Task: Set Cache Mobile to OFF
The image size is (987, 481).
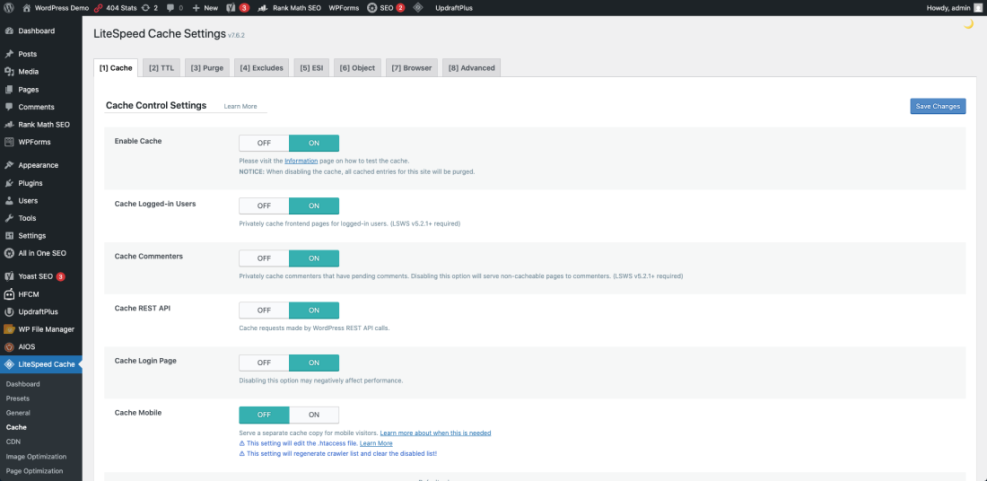Action: tap(264, 415)
